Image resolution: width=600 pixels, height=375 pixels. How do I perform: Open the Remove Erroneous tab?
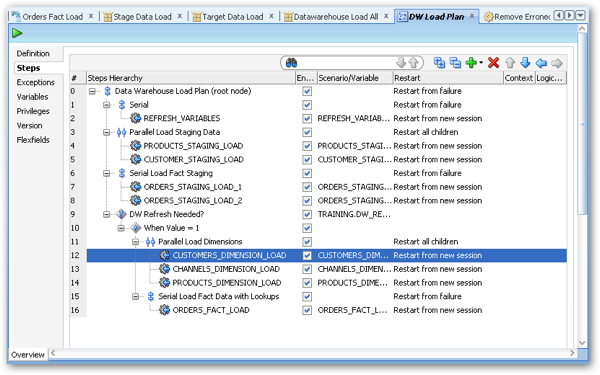tap(517, 17)
